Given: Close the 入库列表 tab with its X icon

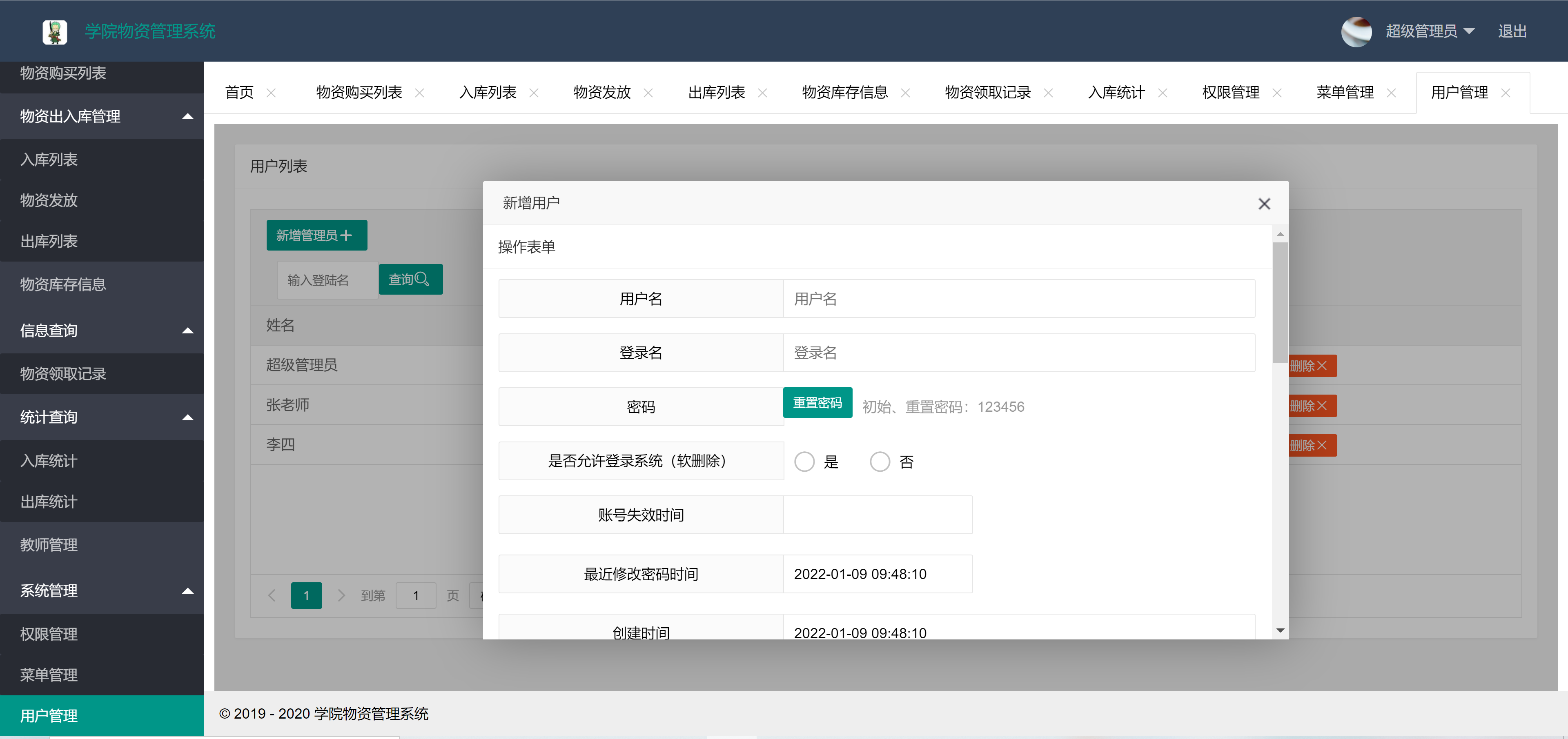Looking at the screenshot, I should click(x=534, y=93).
